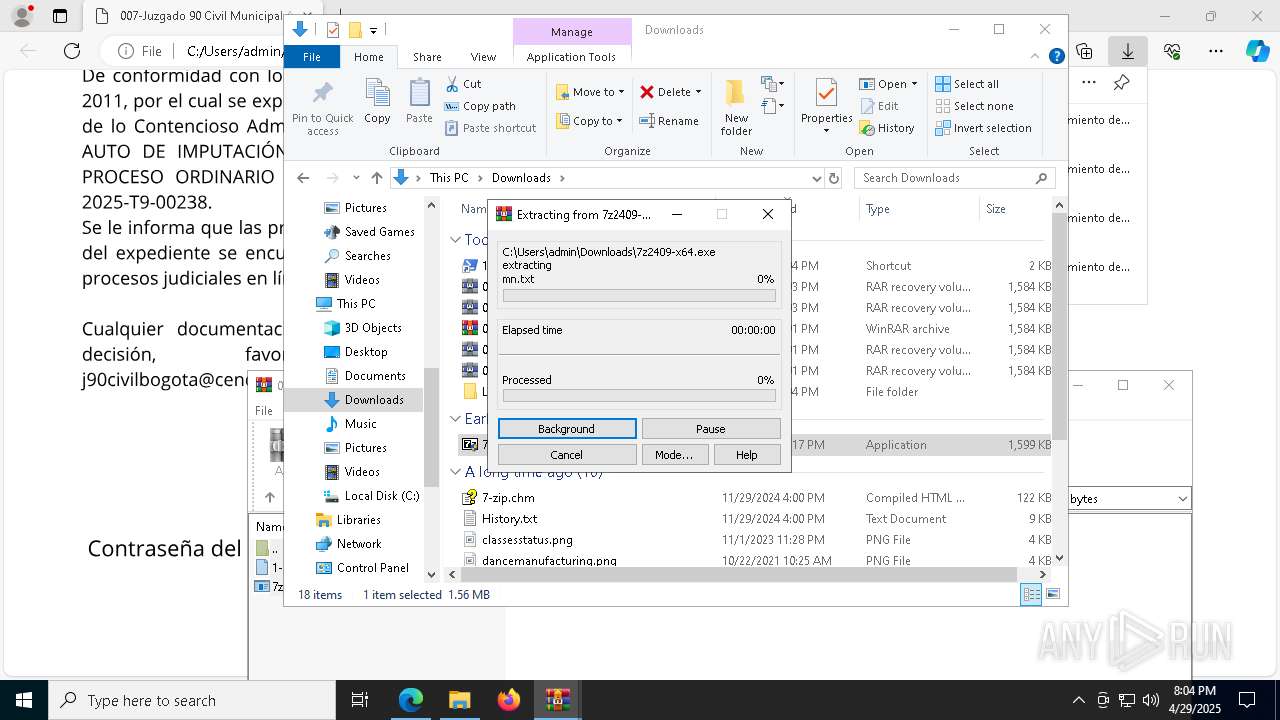Select Documents in navigation pane
Viewport: 1280px width, 720px height.
coord(364,376)
